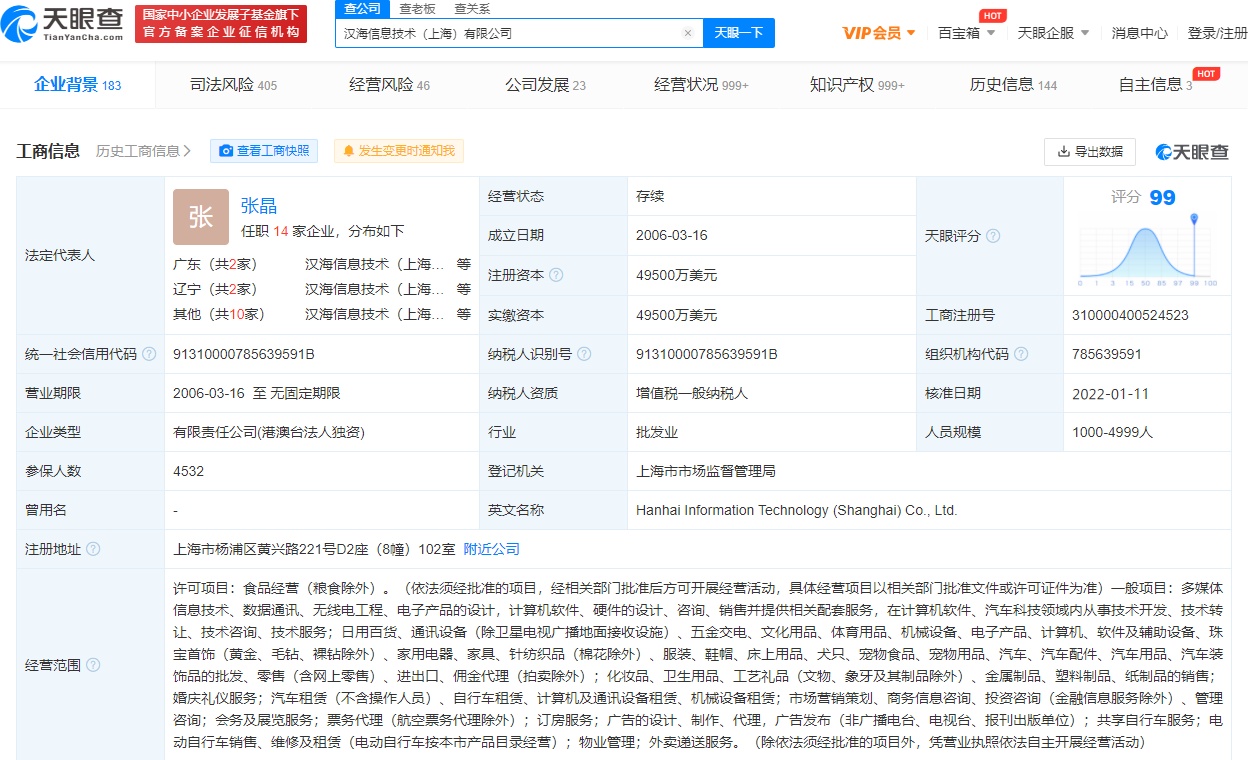Click the 登记机关 value 上海市市场监督管理局
The width and height of the screenshot is (1248, 760).
click(x=706, y=471)
